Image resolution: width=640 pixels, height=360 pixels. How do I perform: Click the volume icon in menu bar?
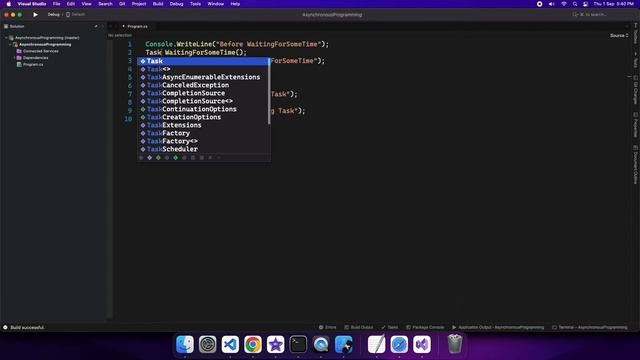551,4
